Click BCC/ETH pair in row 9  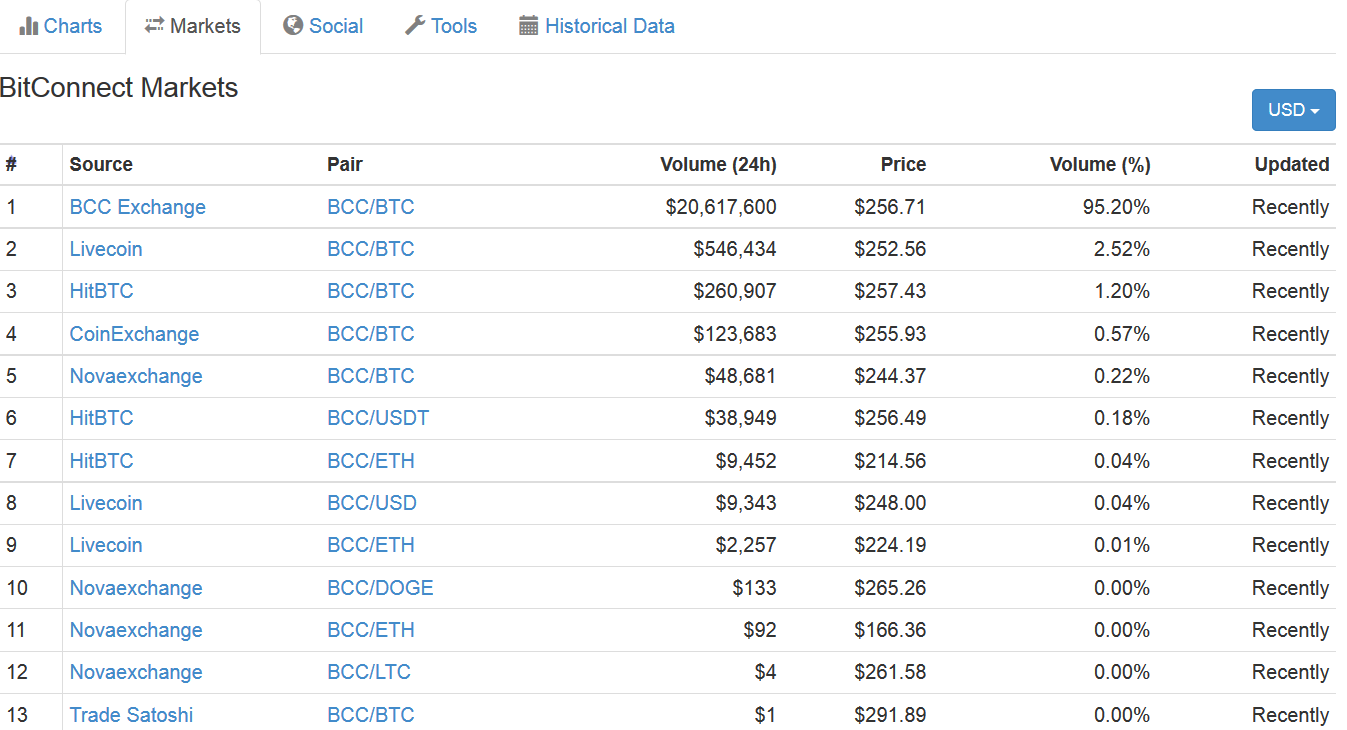(x=371, y=545)
